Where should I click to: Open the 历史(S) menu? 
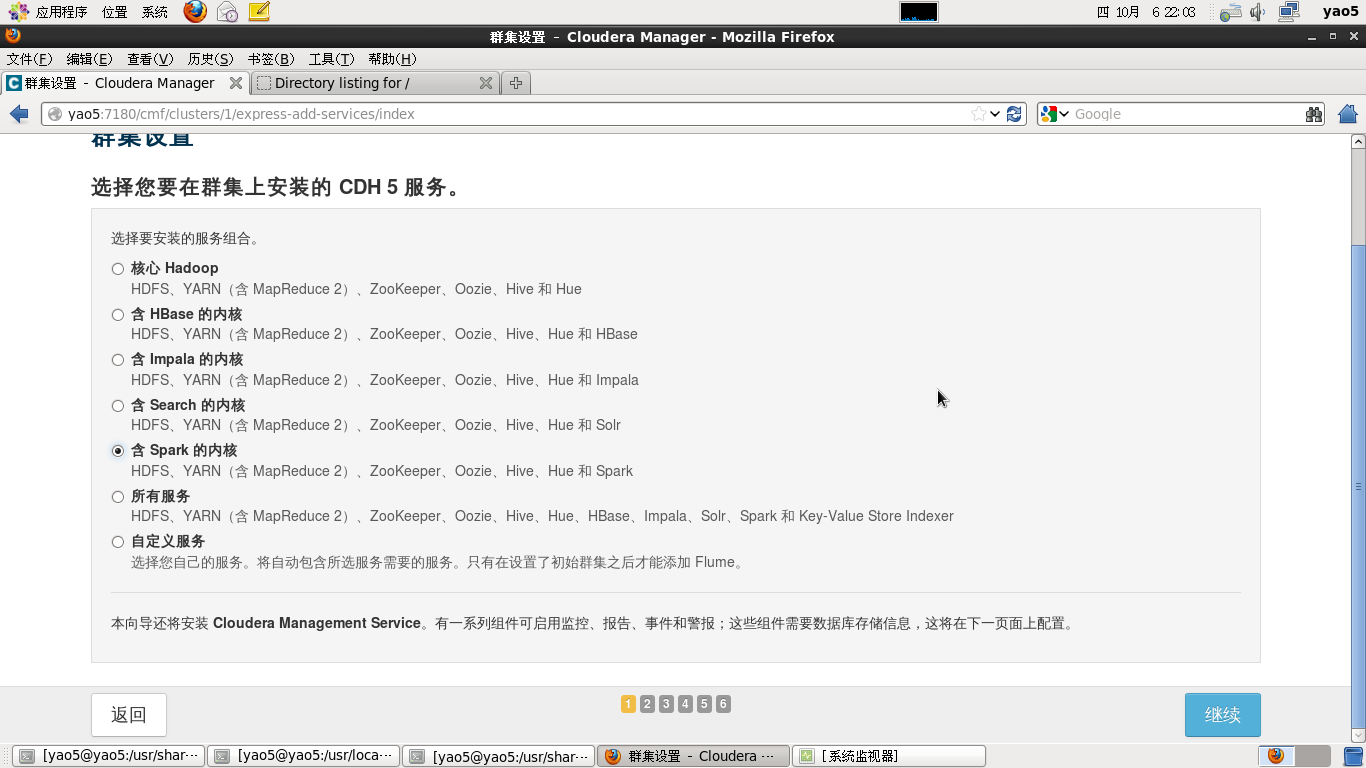pos(210,59)
